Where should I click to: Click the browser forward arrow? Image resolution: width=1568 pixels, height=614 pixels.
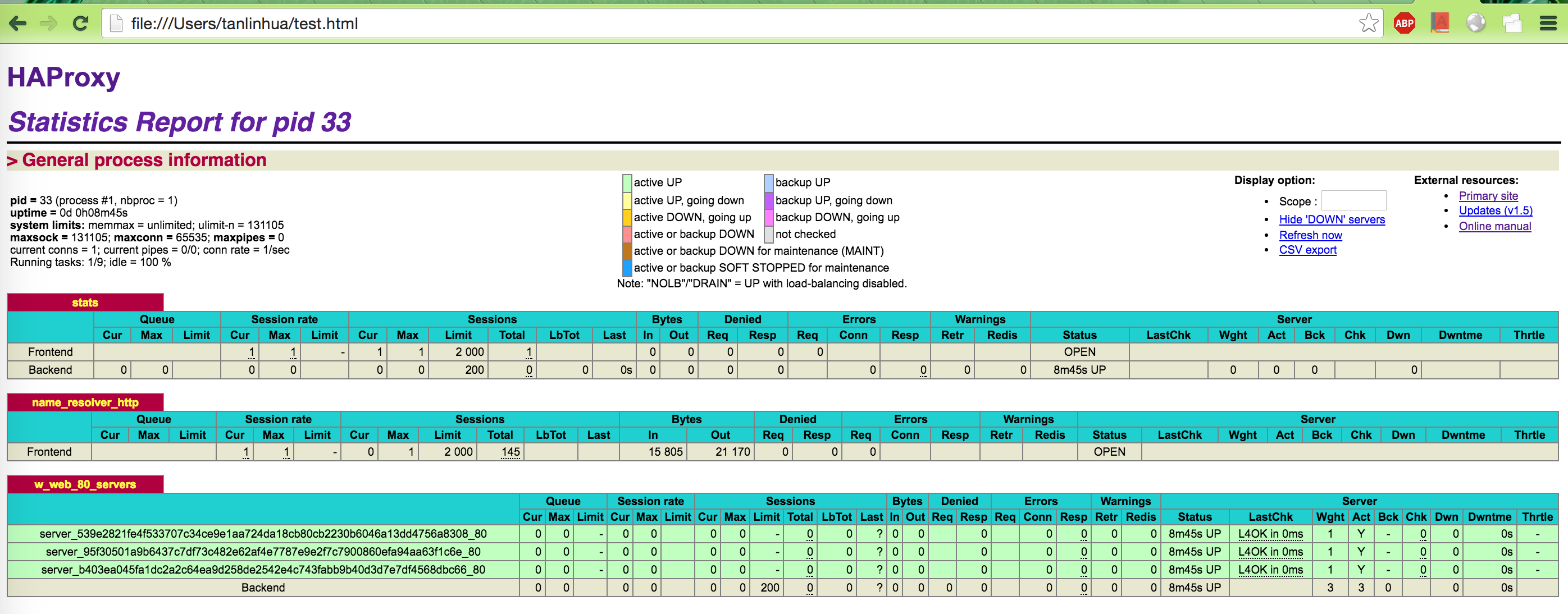pos(49,24)
